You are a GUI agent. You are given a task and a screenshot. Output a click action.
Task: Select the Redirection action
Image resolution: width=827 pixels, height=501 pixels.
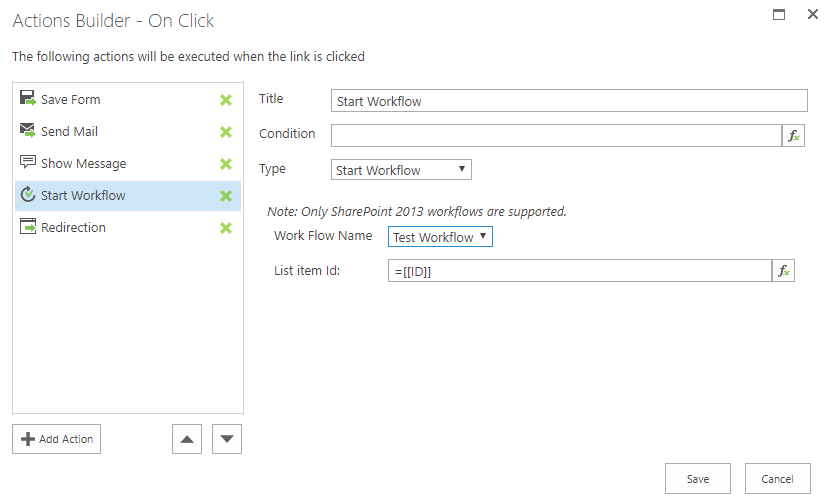point(73,228)
